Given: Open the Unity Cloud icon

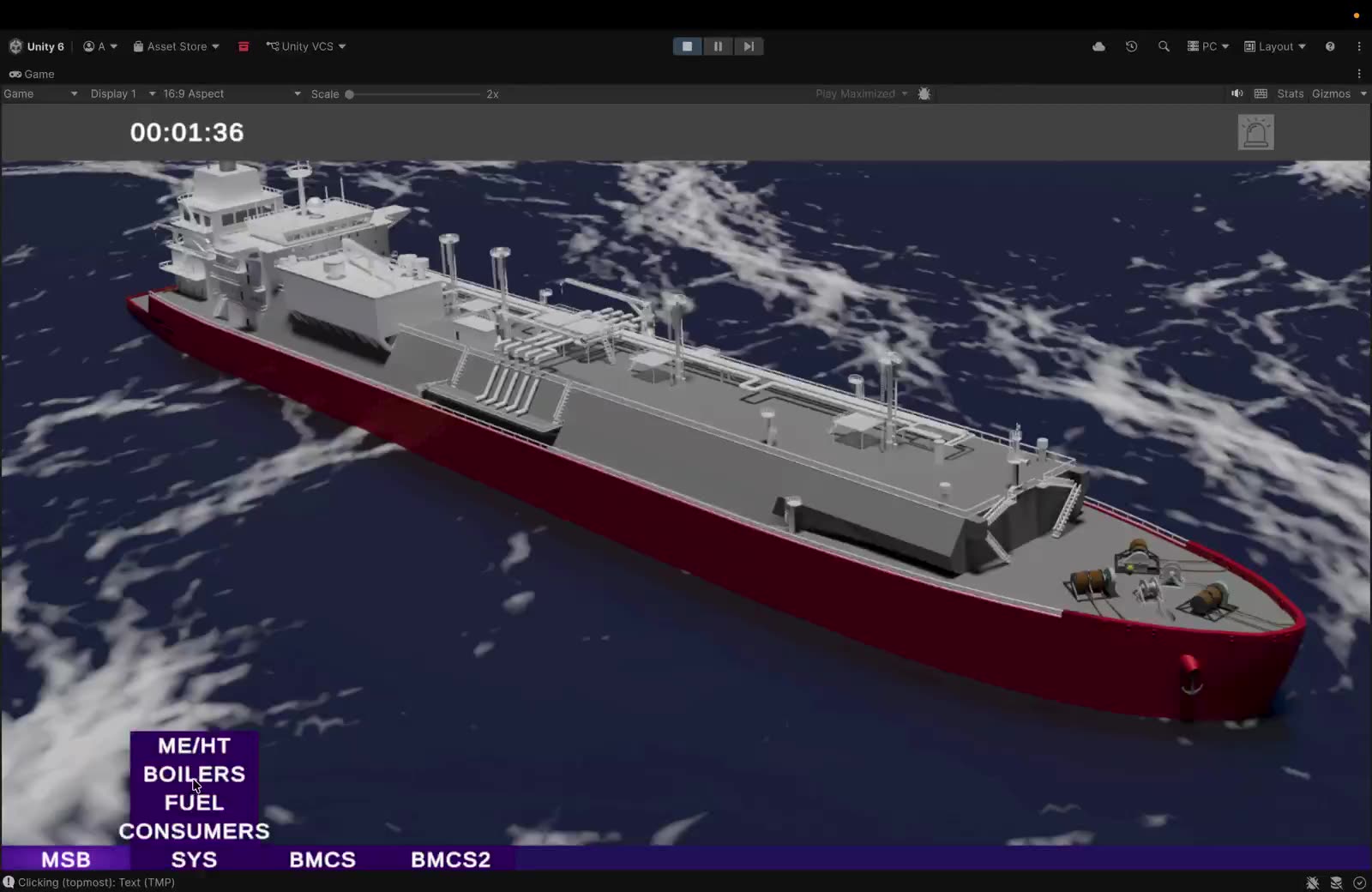Looking at the screenshot, I should pyautogui.click(x=1098, y=46).
